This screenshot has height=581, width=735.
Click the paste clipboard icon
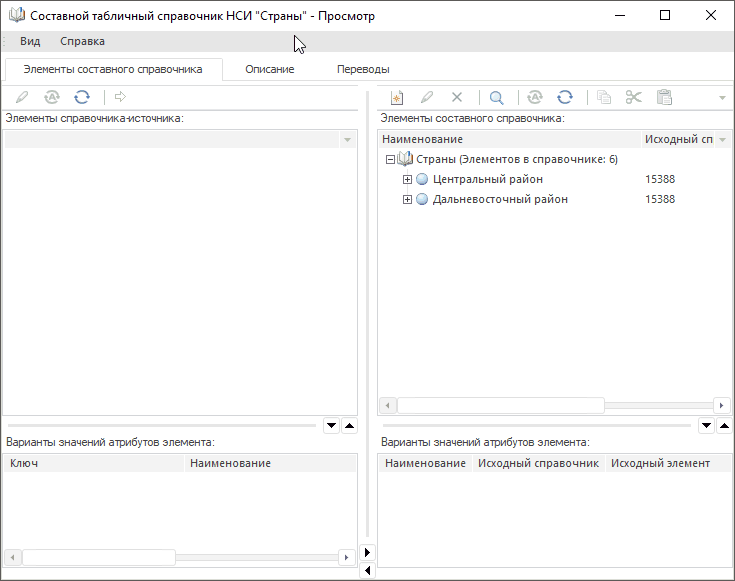click(x=664, y=97)
